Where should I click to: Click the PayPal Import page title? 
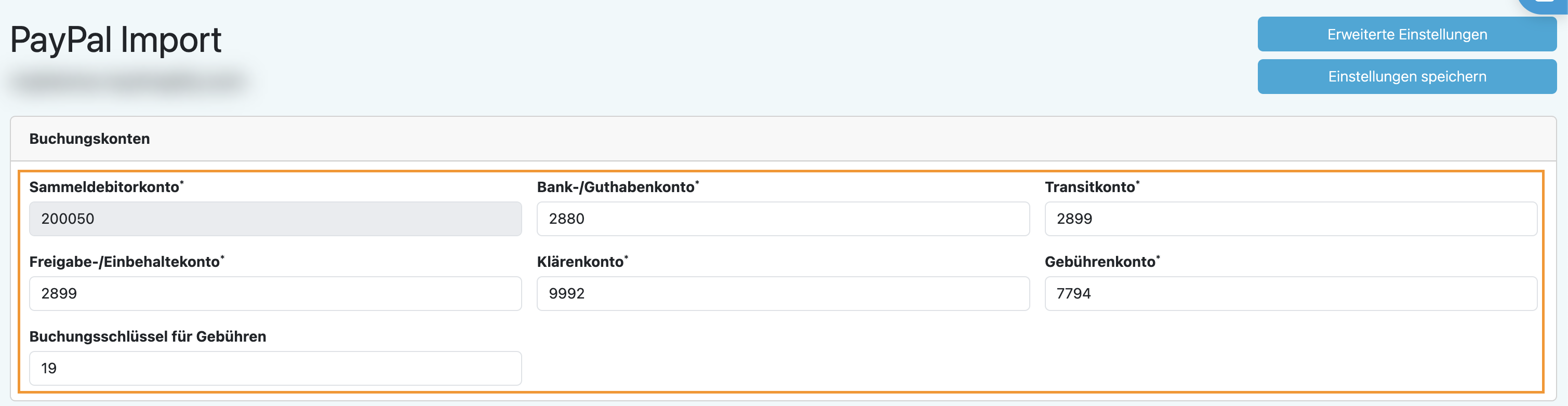pos(116,40)
